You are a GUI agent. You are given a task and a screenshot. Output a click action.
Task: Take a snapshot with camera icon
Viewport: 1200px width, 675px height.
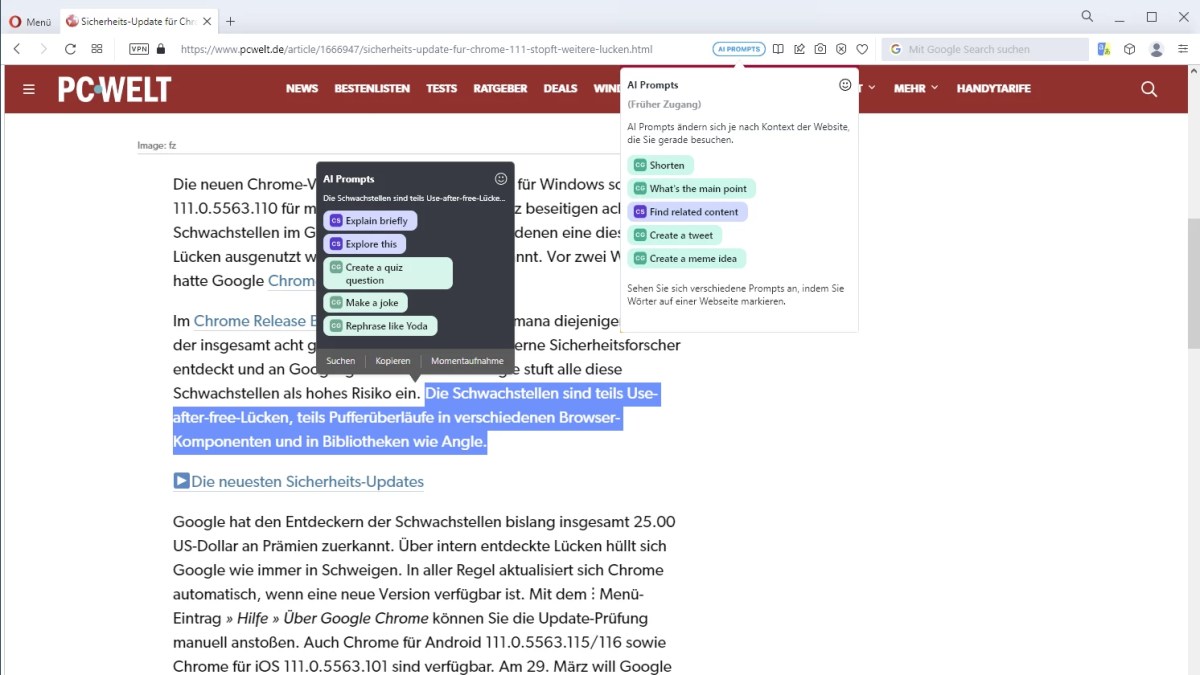820,49
